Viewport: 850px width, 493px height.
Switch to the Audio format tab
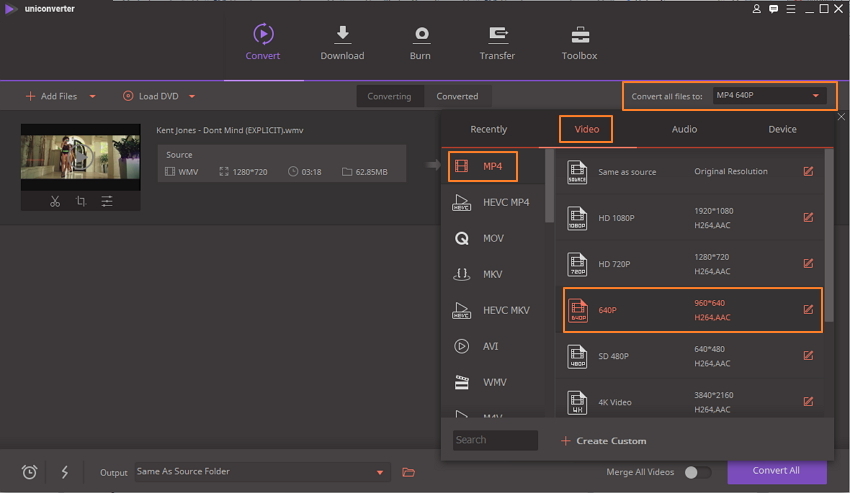[684, 129]
